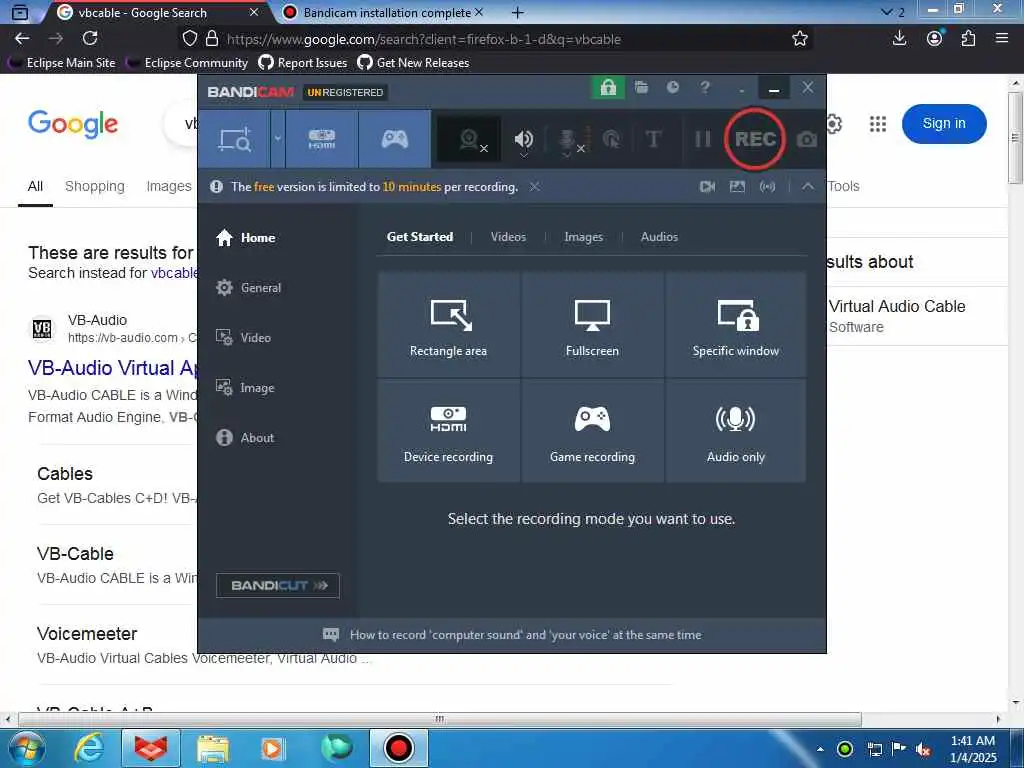Image resolution: width=1024 pixels, height=768 pixels.
Task: Click muted volume icon in system tray
Action: 923,749
